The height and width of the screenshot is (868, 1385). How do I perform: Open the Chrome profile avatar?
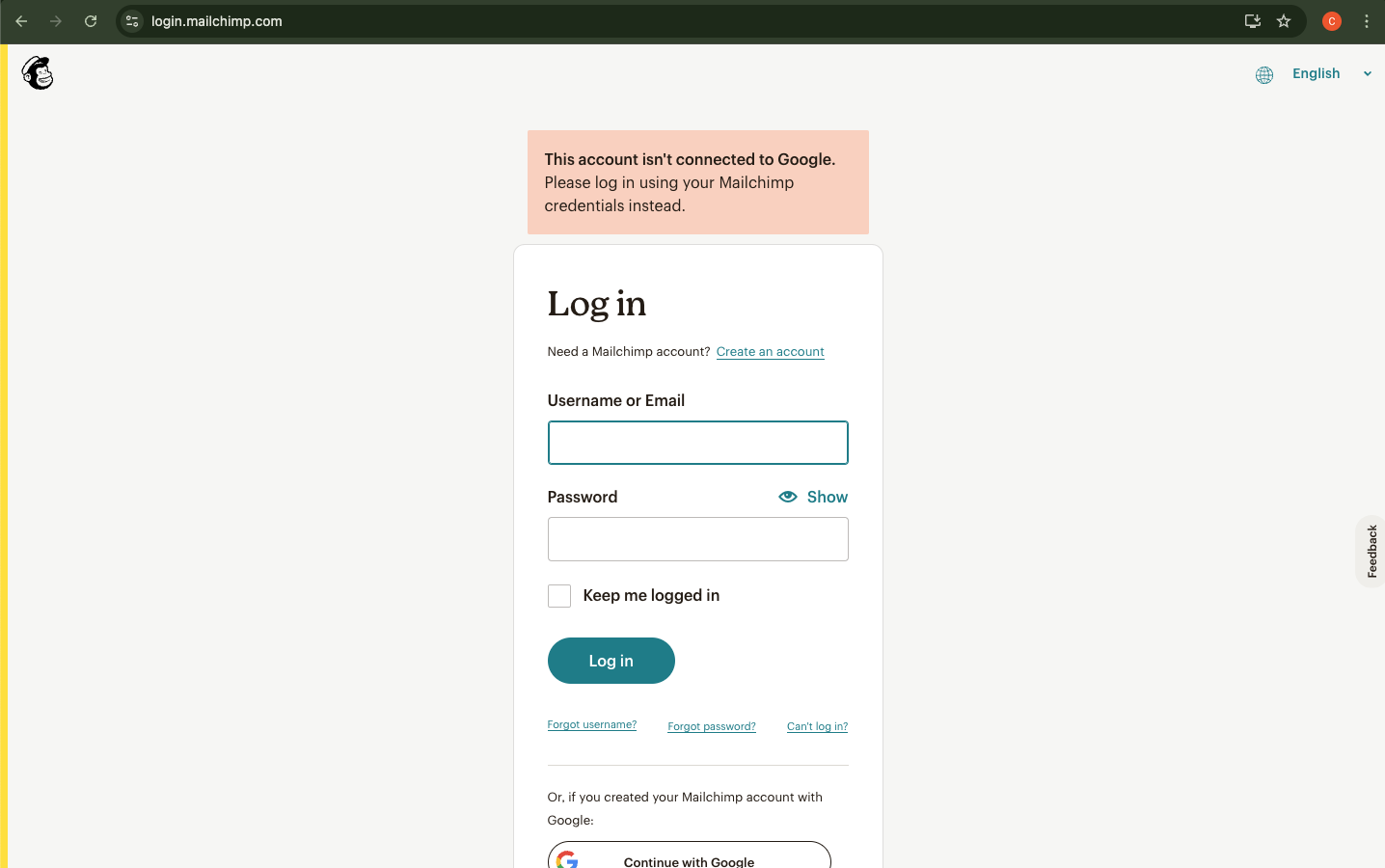[x=1332, y=21]
